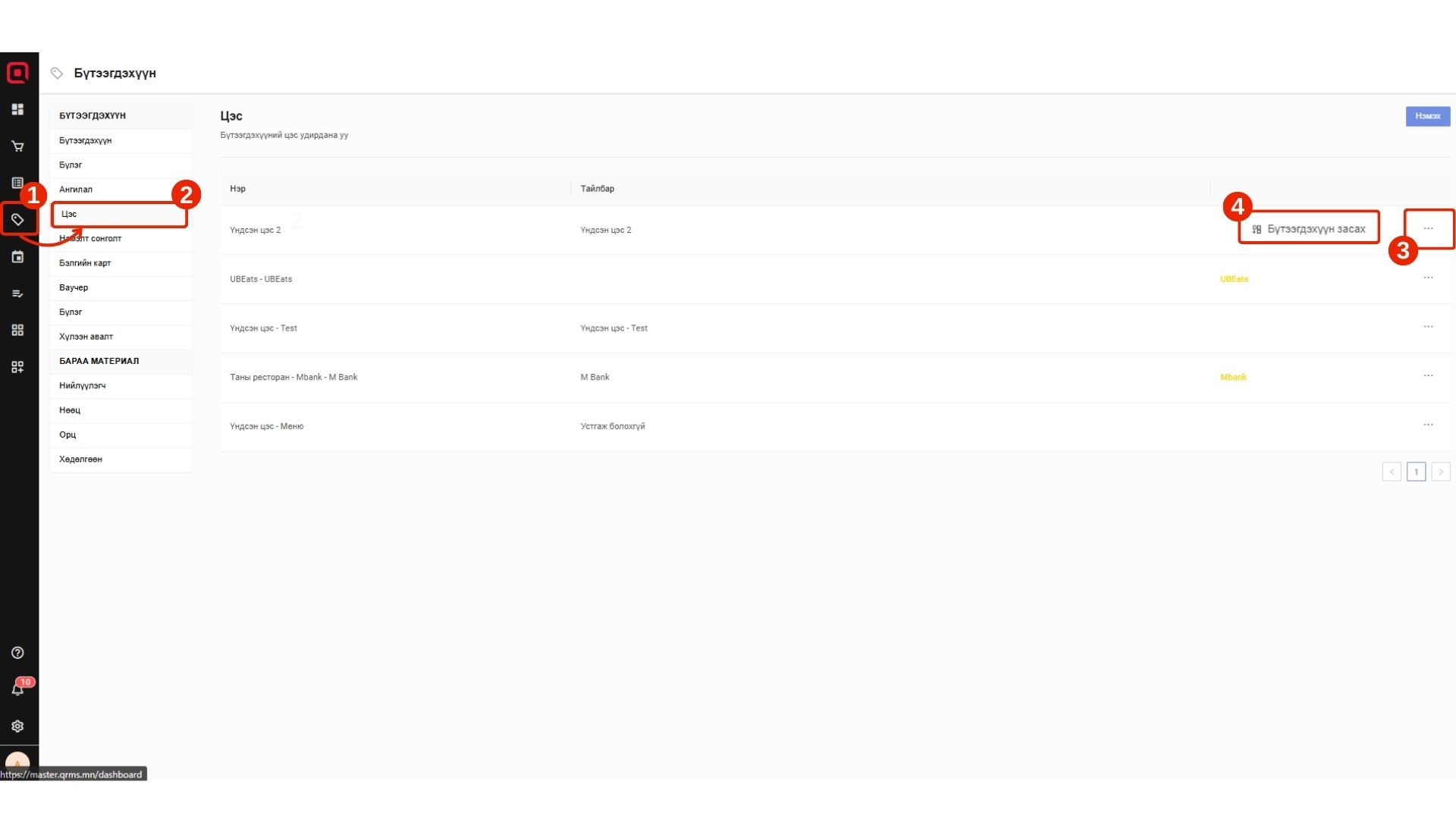Click the product tag icon in sidebar

coord(17,220)
